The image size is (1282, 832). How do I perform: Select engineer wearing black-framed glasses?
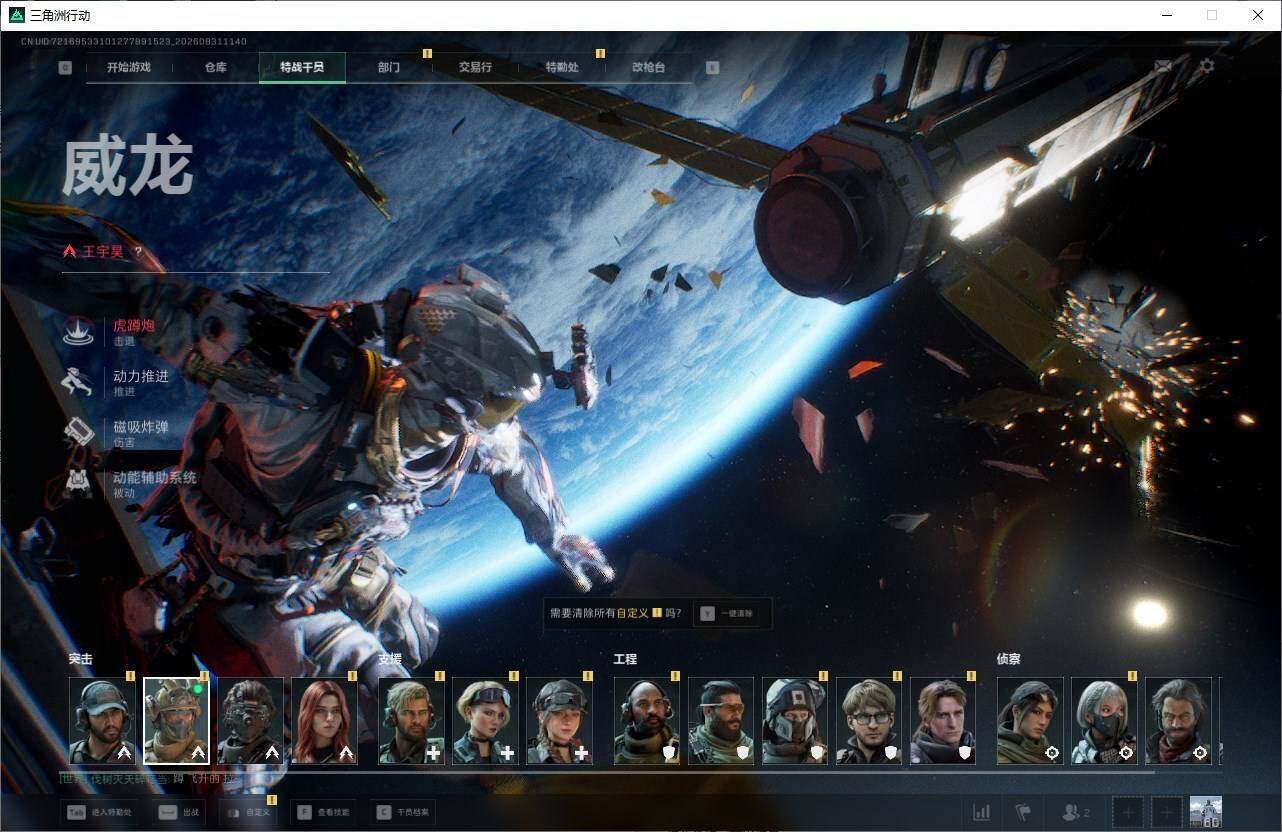tap(869, 721)
